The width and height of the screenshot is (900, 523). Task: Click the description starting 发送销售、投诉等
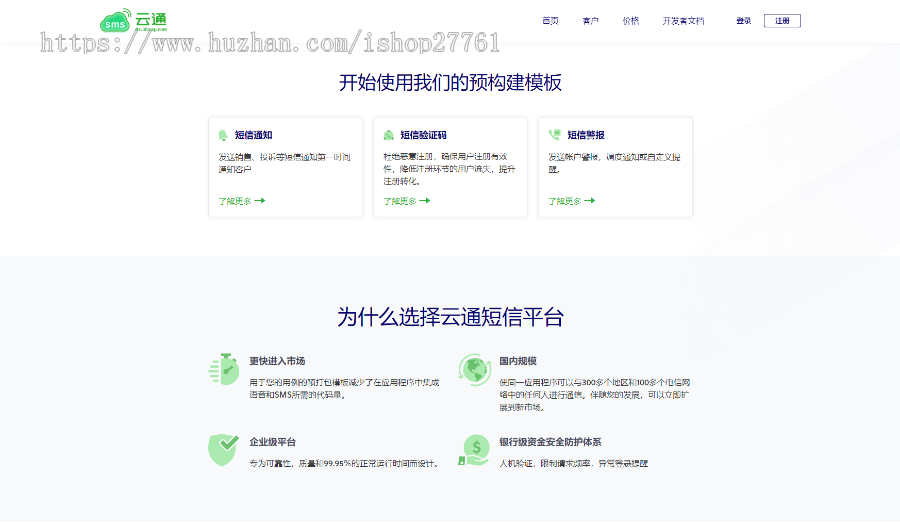click(284, 163)
